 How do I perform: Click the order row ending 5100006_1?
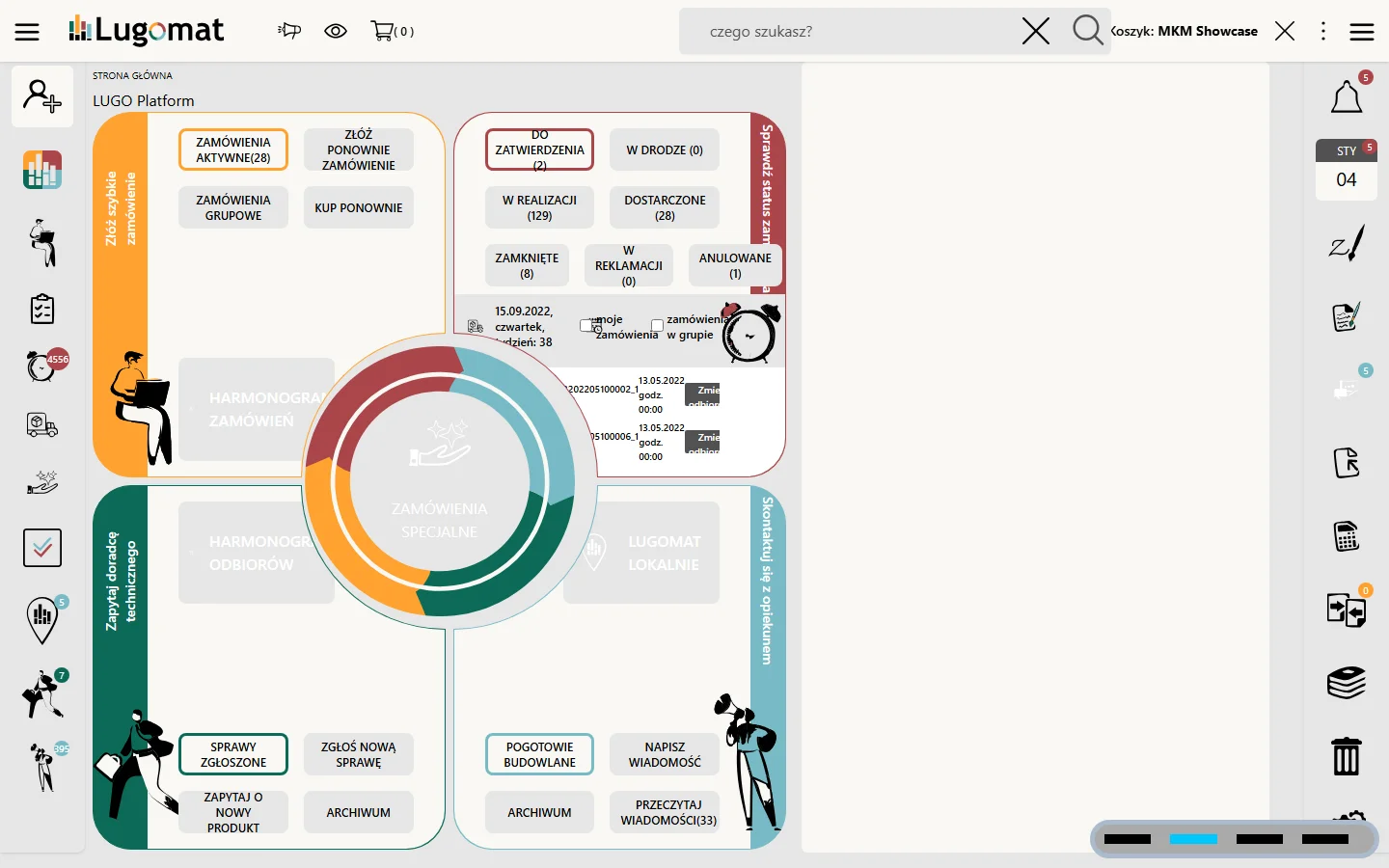(x=656, y=442)
